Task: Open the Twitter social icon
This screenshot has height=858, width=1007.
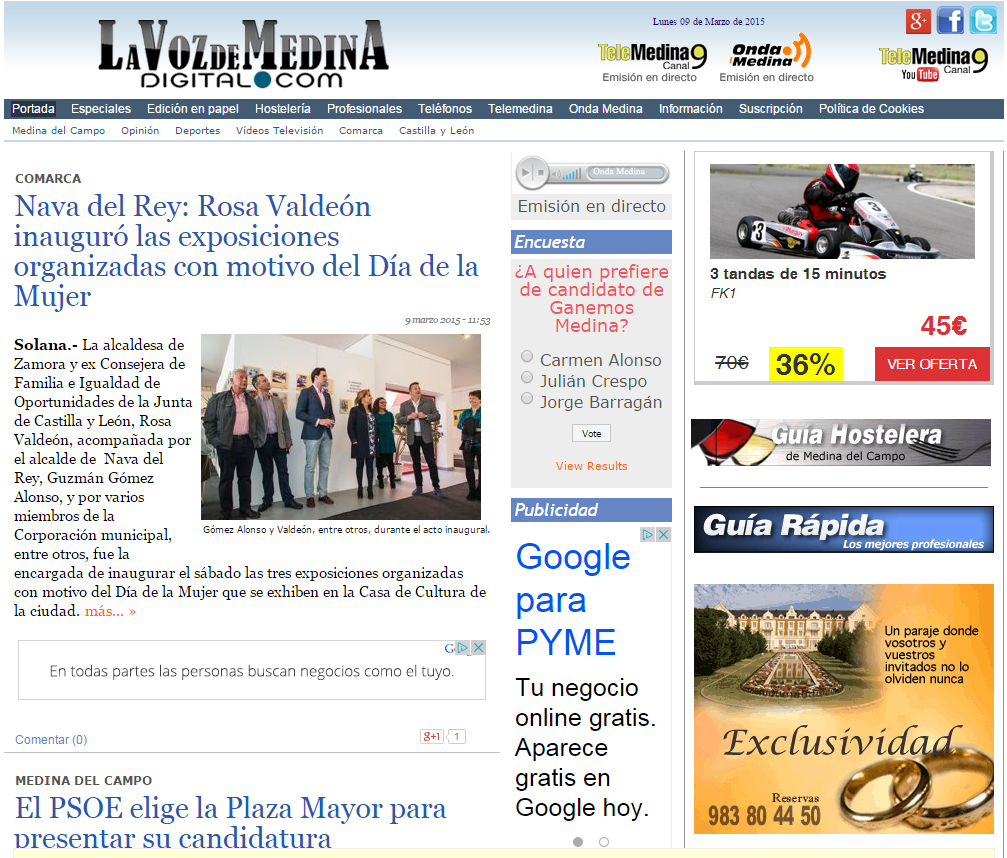Action: click(x=983, y=21)
